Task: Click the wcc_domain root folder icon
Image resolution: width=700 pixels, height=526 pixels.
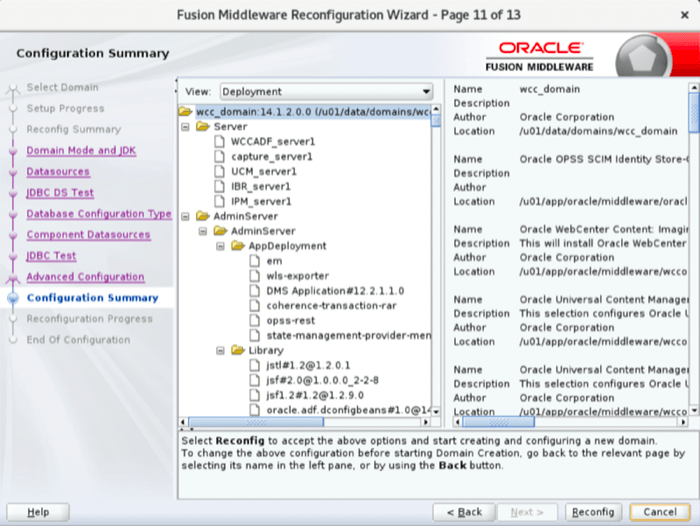Action: pos(185,111)
